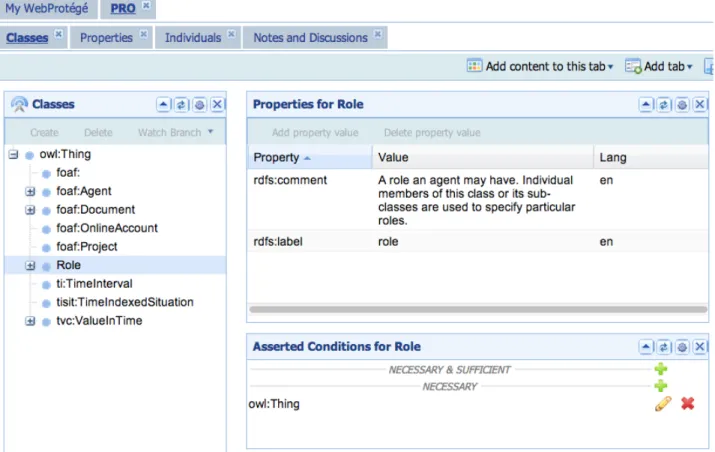
Task: Switch to the Properties tab
Action: point(106,38)
